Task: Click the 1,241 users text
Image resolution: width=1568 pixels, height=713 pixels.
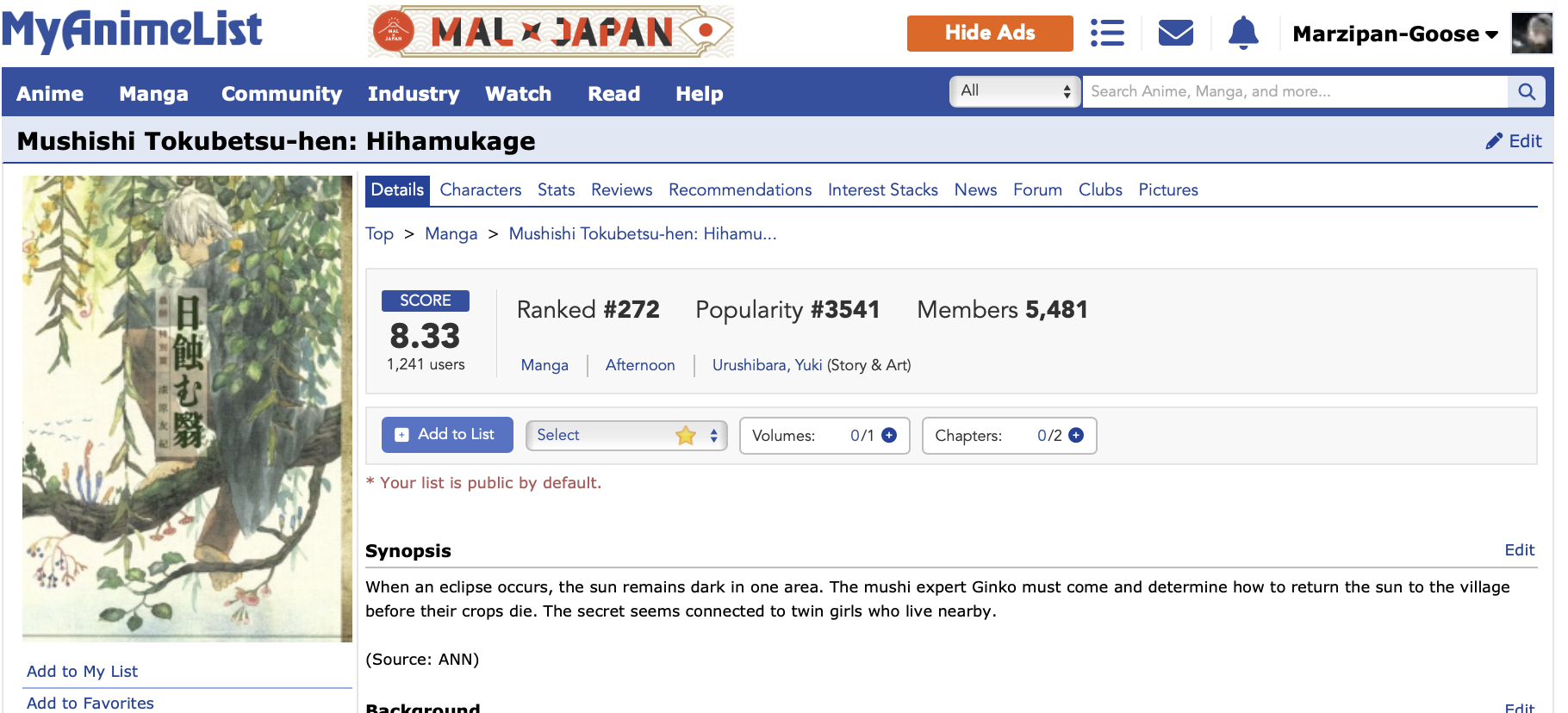Action: pyautogui.click(x=426, y=364)
